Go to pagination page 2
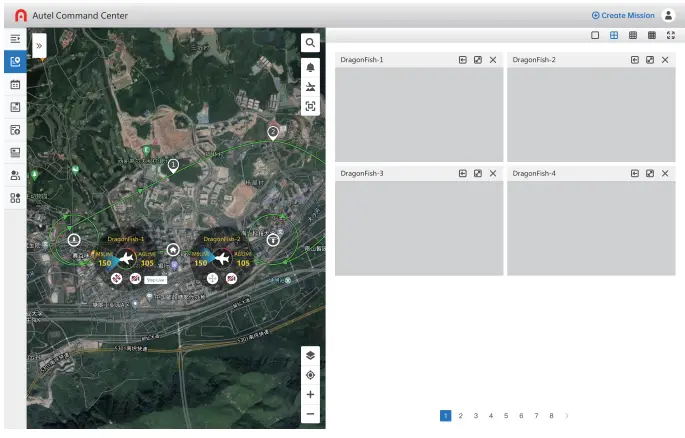 point(460,416)
